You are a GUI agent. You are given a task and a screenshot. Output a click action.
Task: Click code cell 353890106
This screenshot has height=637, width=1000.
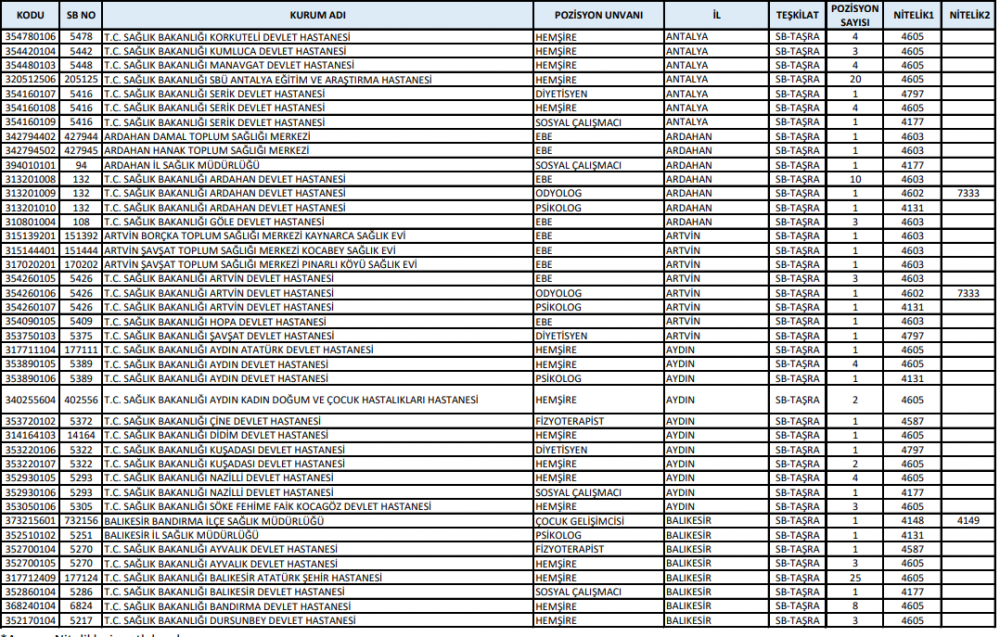tap(31, 379)
